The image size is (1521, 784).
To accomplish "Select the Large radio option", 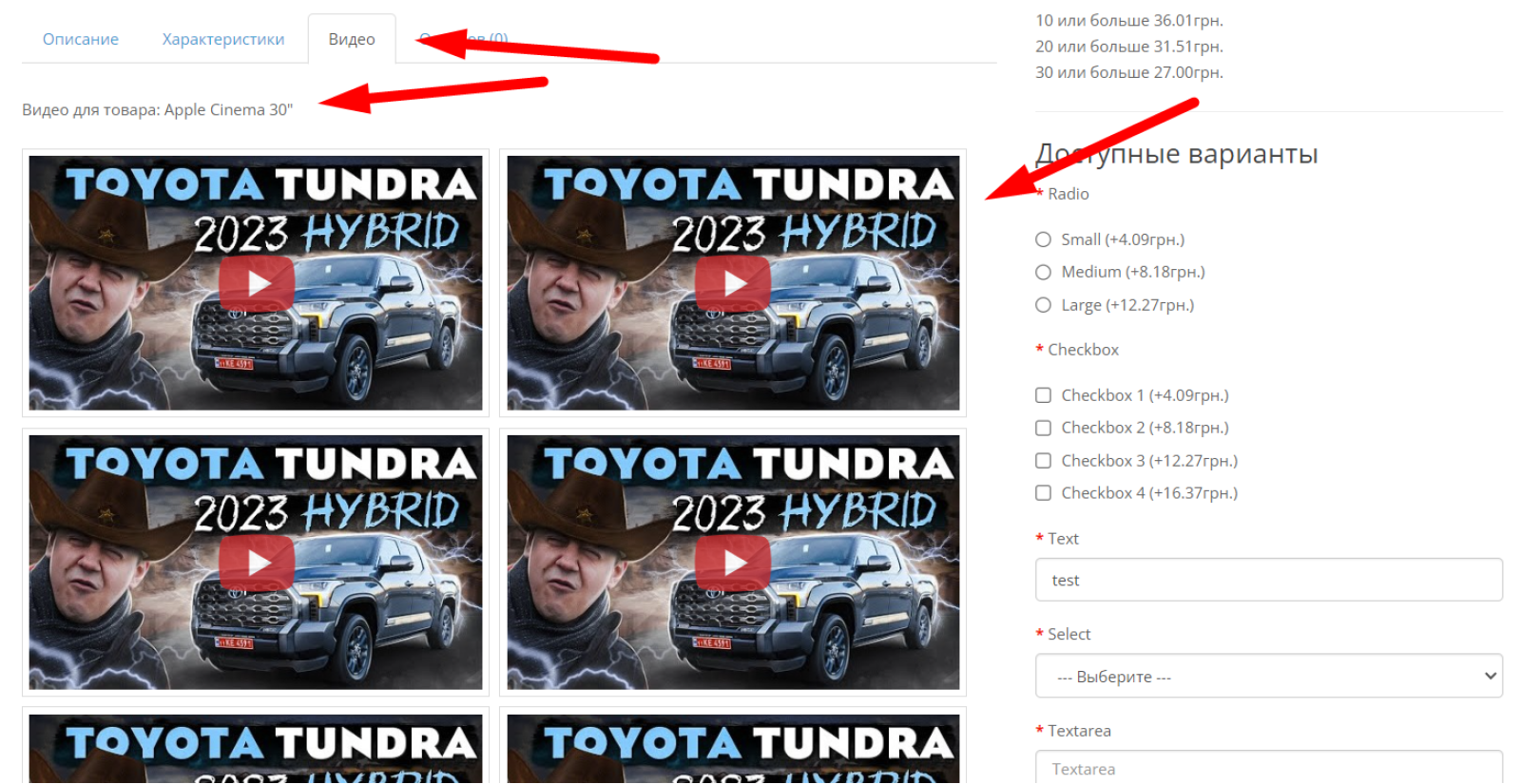I will coord(1043,305).
